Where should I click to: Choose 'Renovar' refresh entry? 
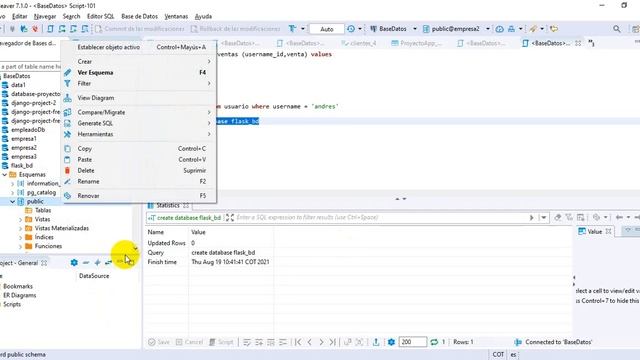click(x=139, y=196)
